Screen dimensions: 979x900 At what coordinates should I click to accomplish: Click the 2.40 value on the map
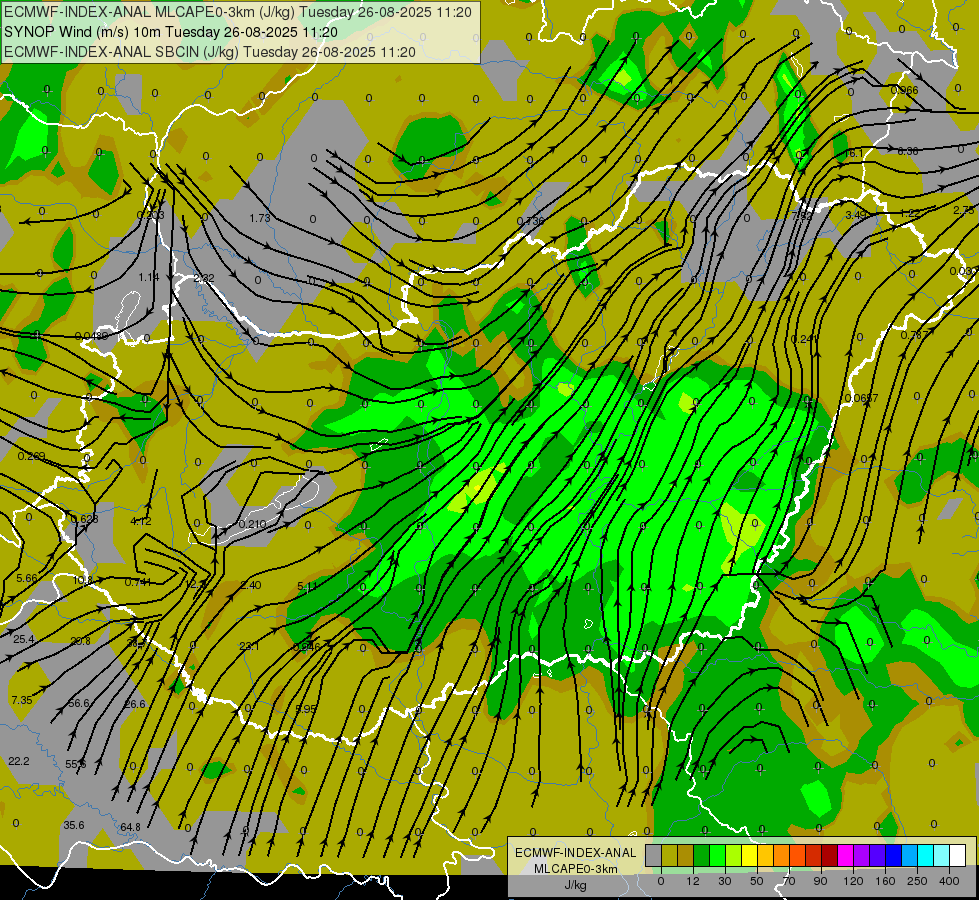point(250,585)
